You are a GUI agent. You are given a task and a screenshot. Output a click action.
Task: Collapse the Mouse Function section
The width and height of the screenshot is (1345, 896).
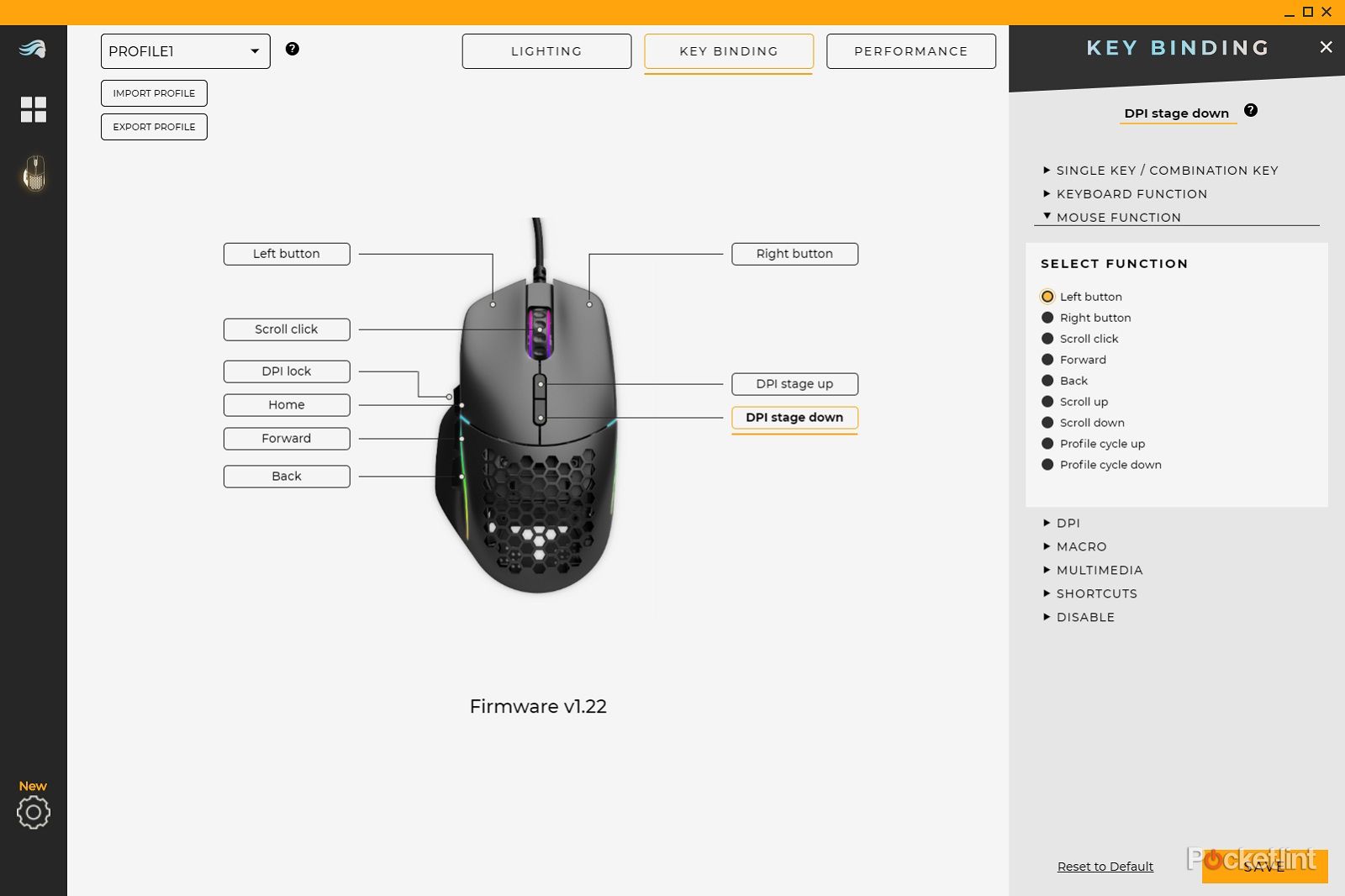coord(1118,218)
